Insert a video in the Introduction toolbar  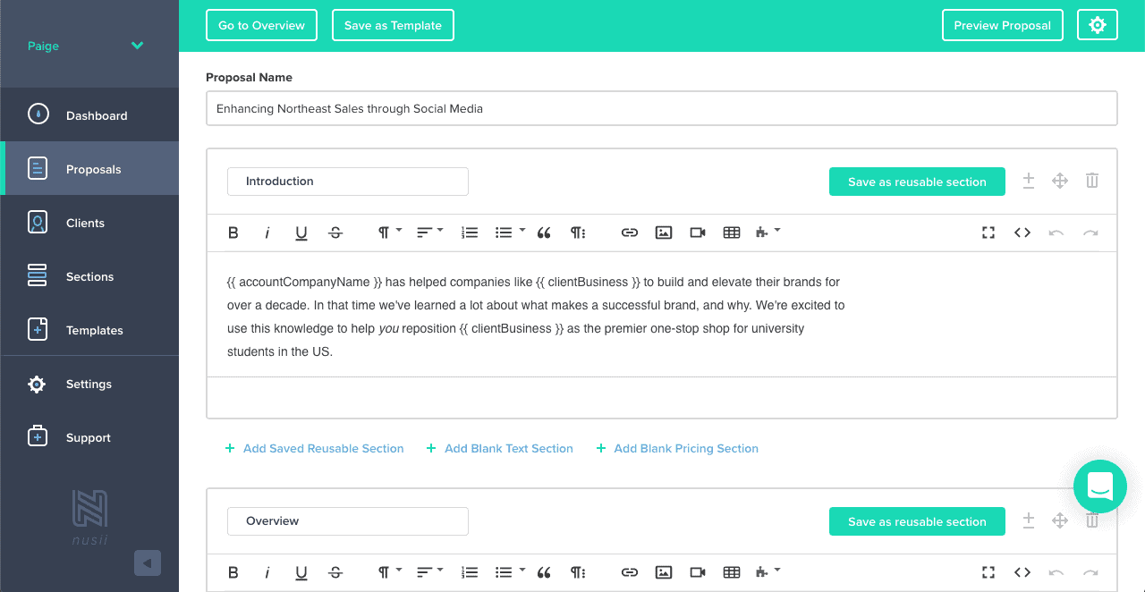(x=697, y=232)
